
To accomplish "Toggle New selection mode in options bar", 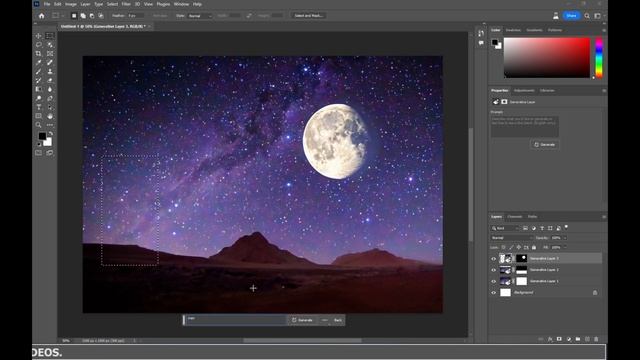I will (x=74, y=16).
